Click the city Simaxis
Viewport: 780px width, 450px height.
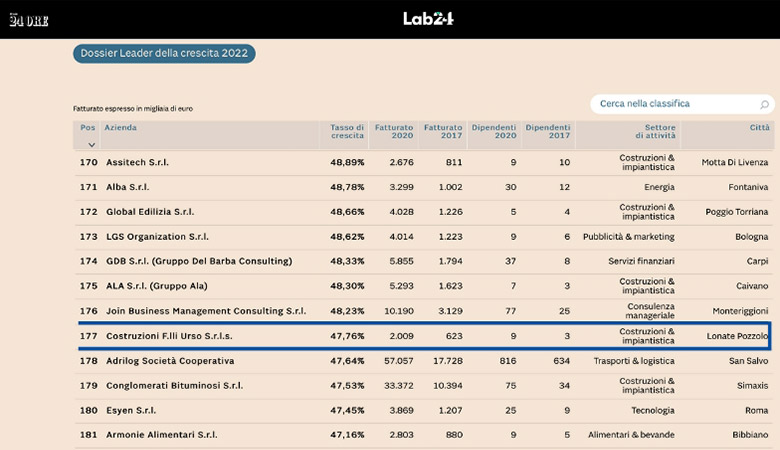(753, 385)
